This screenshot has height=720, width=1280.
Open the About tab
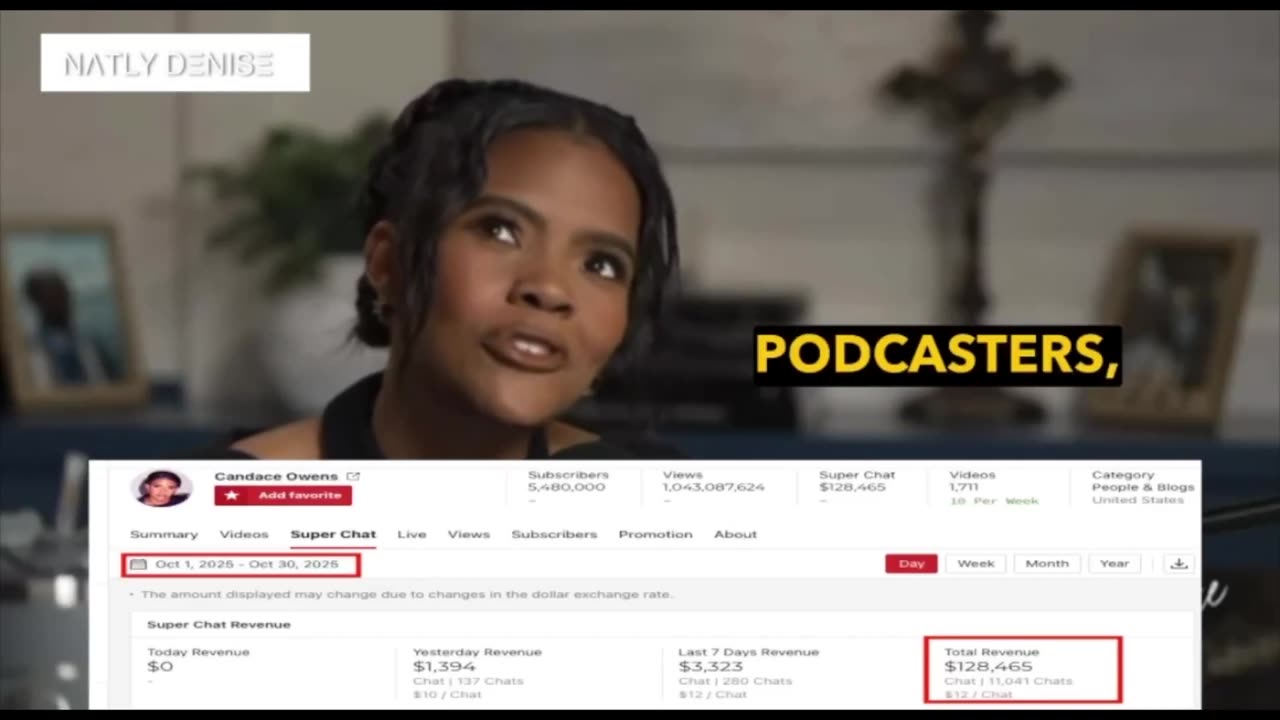tap(735, 534)
